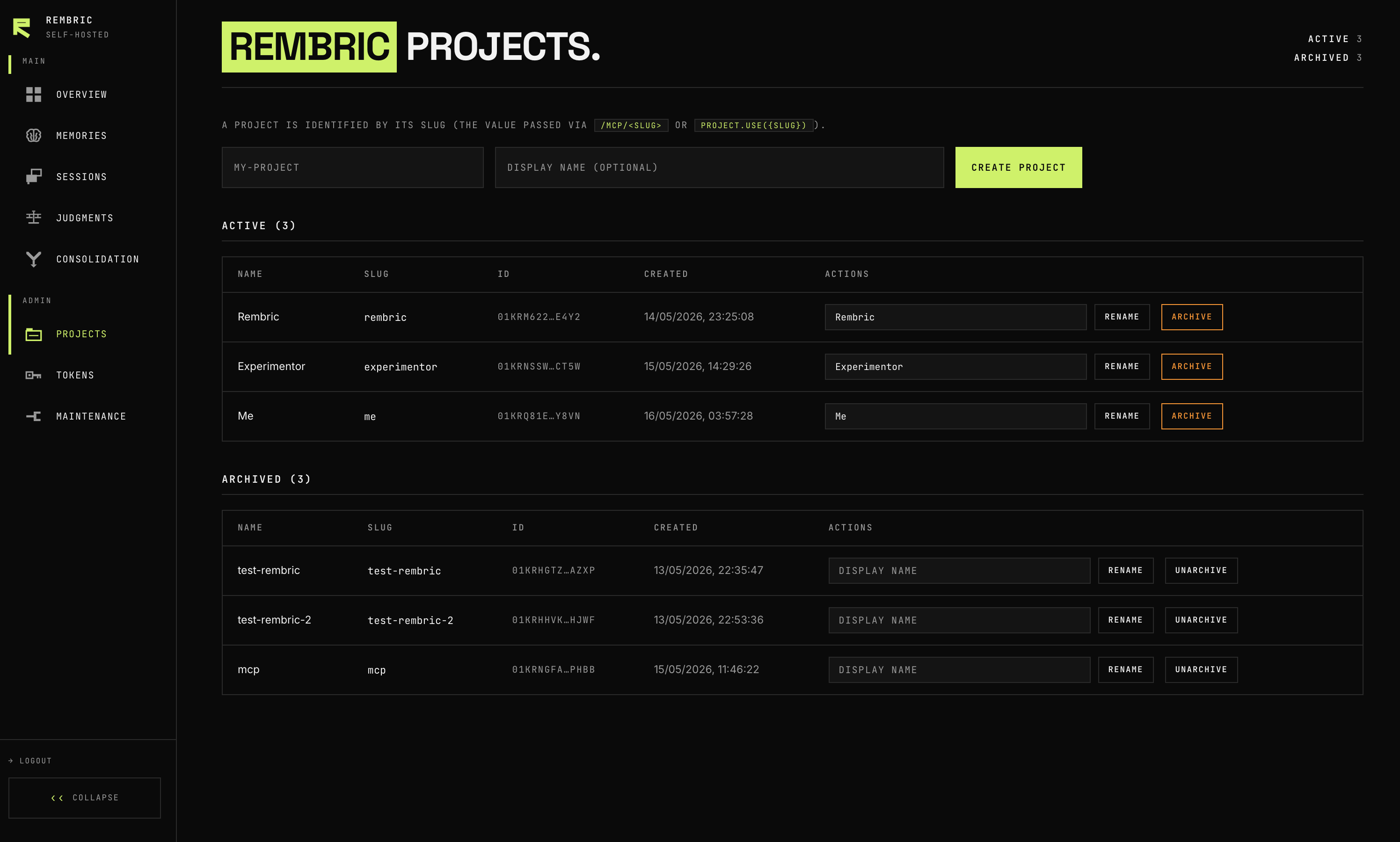Click the PROJECT.USE({SLUG}) code snippet
The height and width of the screenshot is (842, 1400).
(754, 125)
